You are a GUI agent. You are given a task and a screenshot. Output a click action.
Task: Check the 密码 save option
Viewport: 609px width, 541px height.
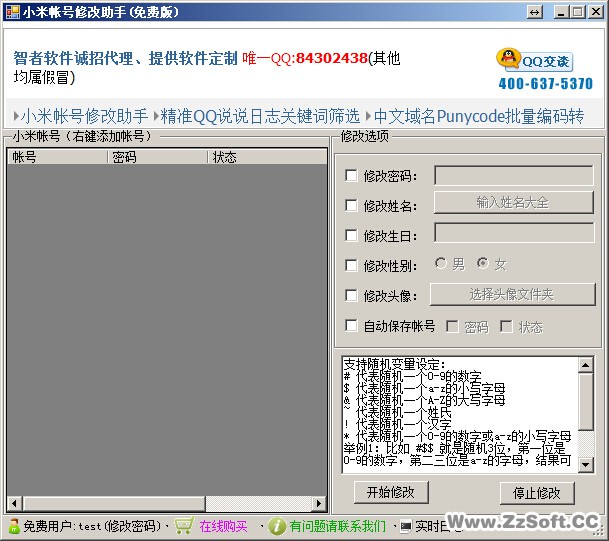pyautogui.click(x=452, y=327)
